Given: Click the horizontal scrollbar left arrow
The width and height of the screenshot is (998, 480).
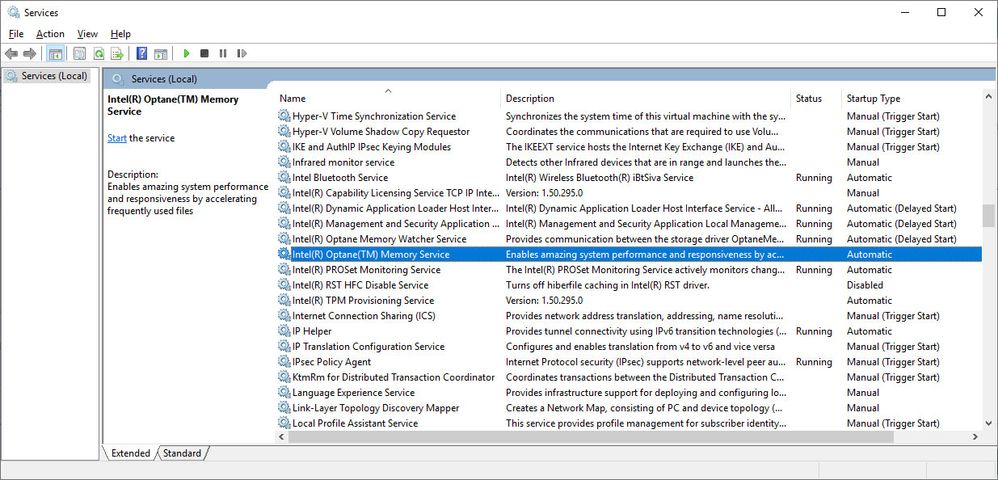Looking at the screenshot, I should (281, 437).
